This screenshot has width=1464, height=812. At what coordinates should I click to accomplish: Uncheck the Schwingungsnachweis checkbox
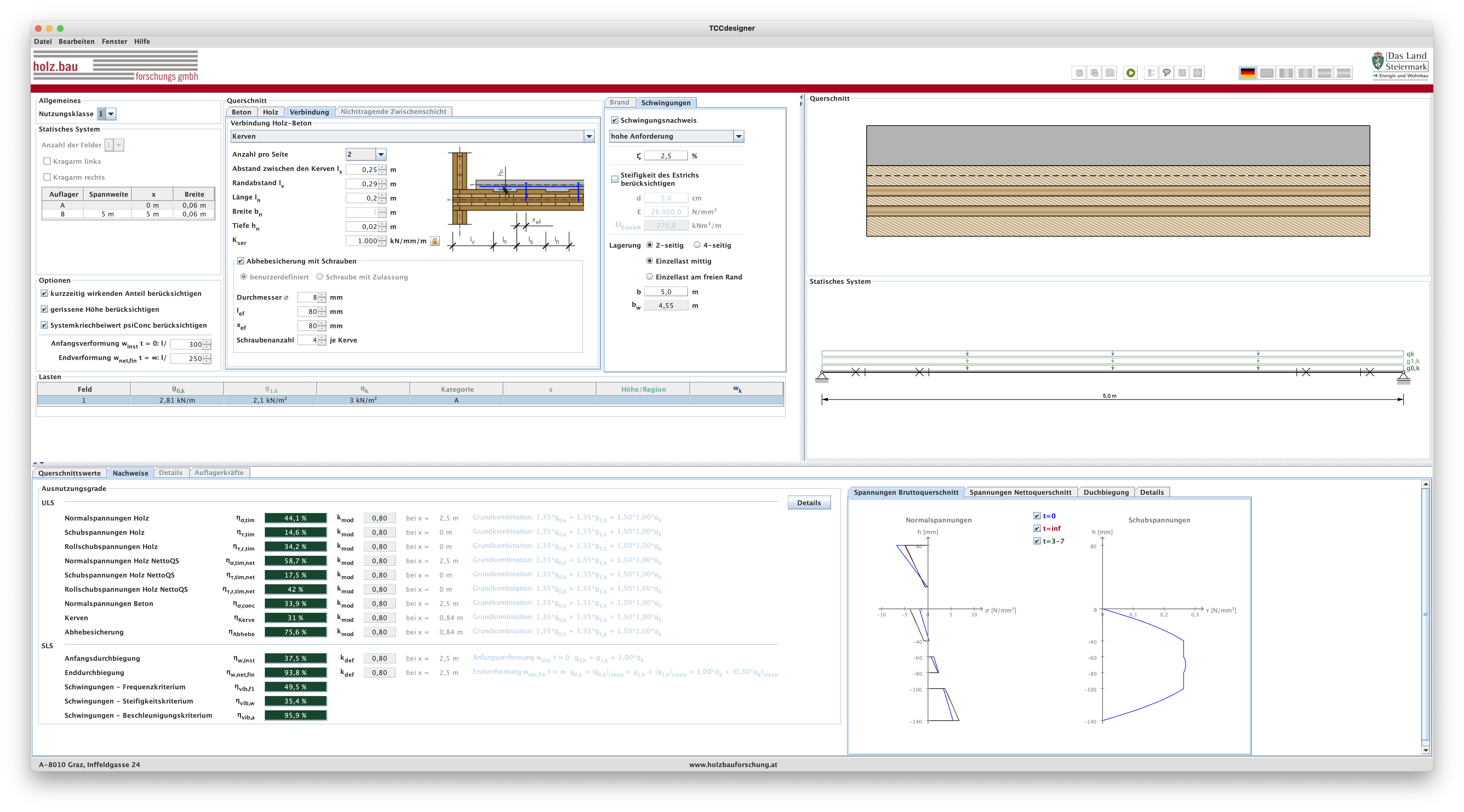pos(614,121)
